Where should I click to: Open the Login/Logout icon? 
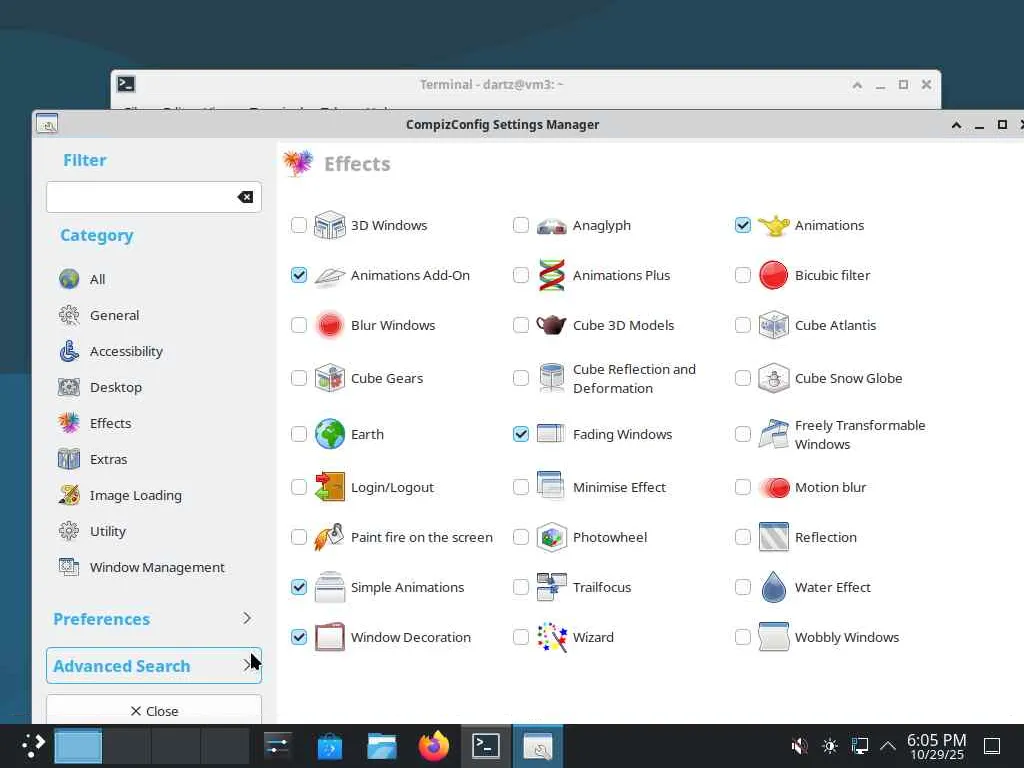pyautogui.click(x=329, y=487)
